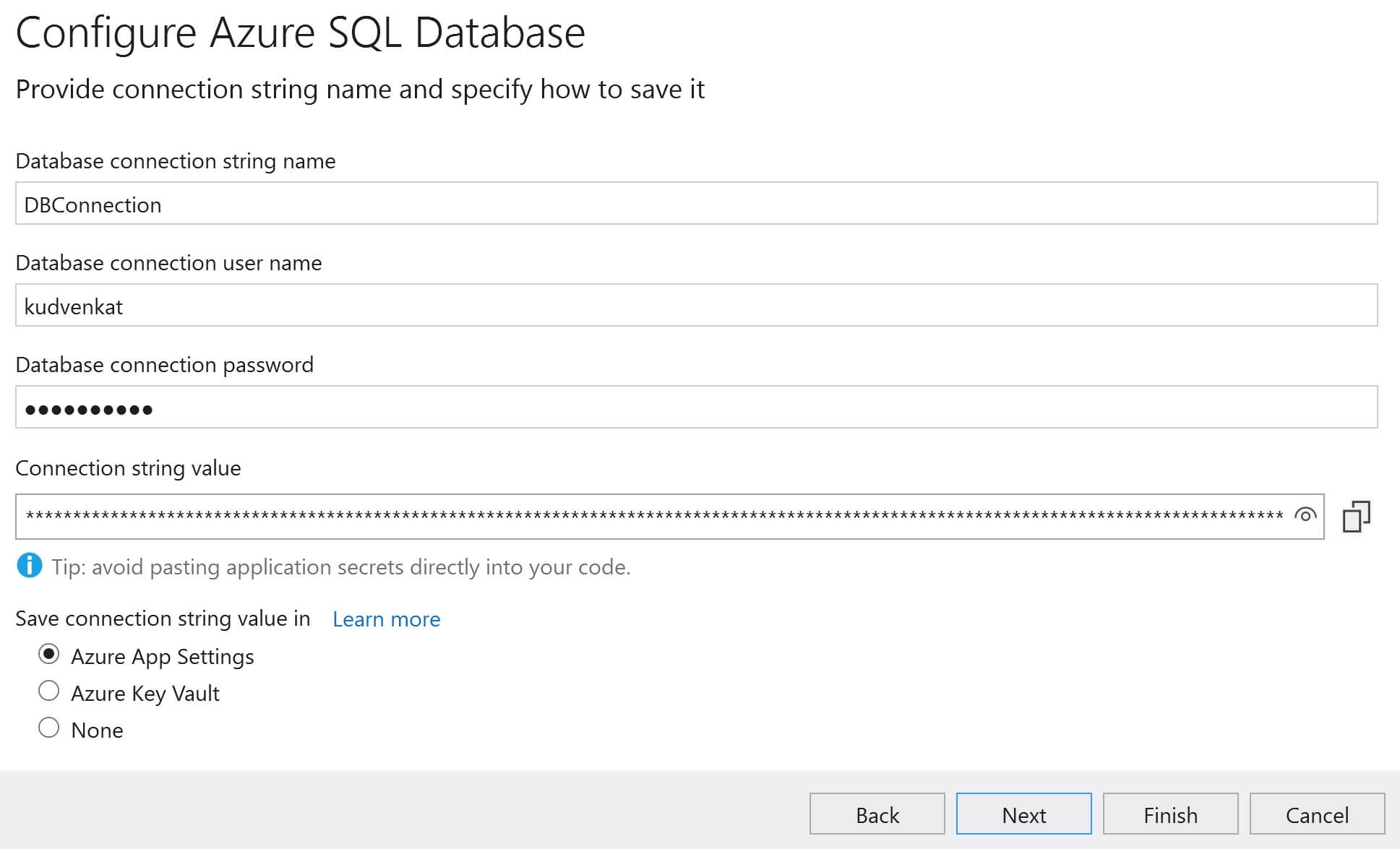Open the Learn more link
Image resolution: width=1400 pixels, height=849 pixels.
386,619
